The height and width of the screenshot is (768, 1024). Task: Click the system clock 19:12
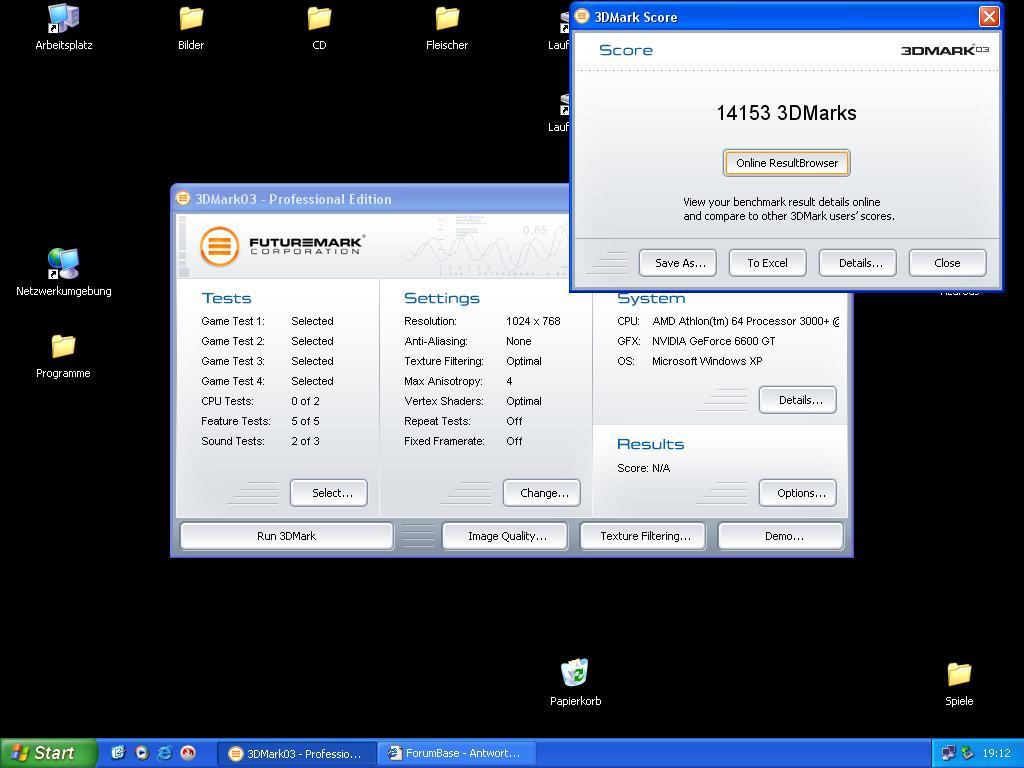click(996, 753)
